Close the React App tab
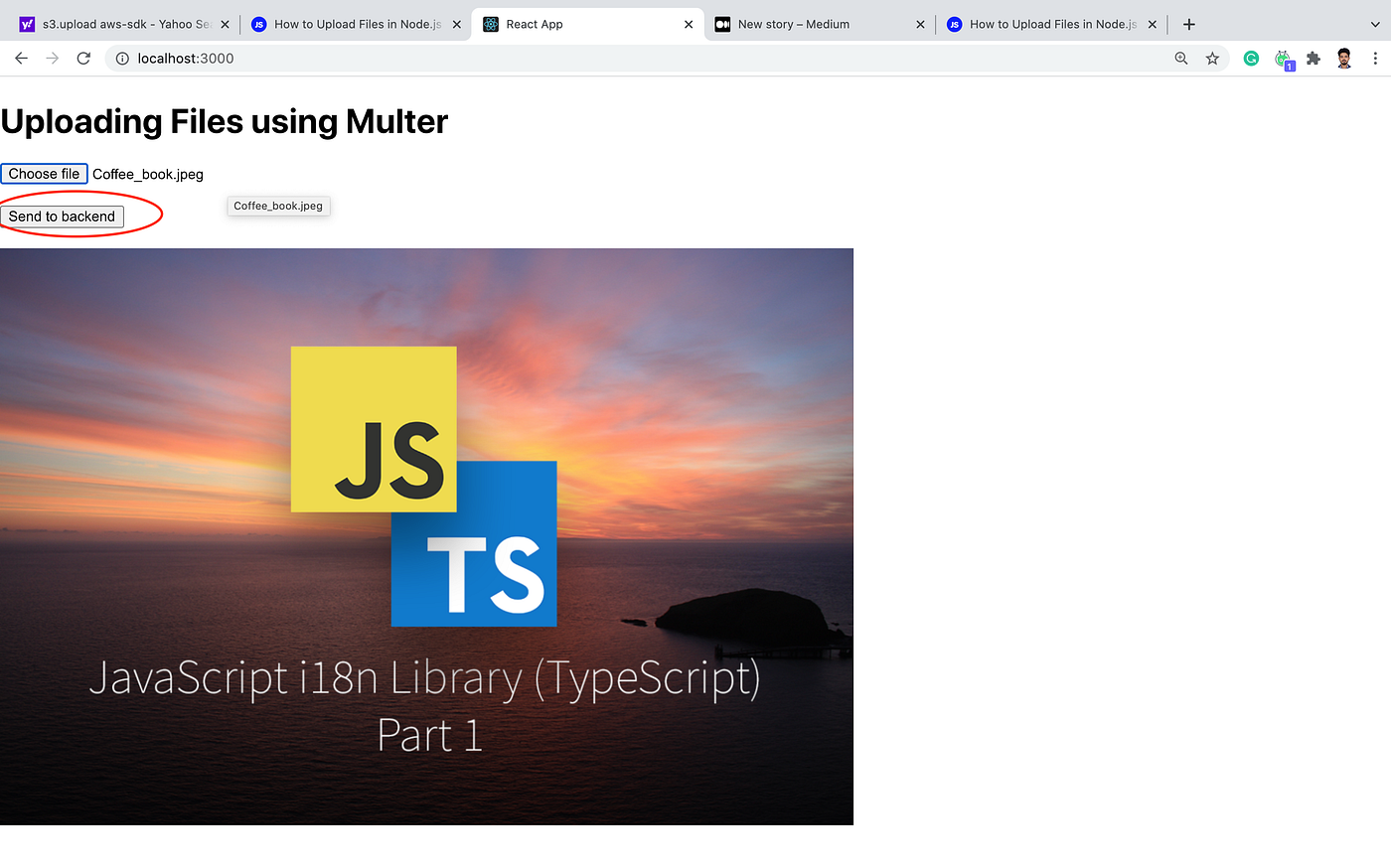 coord(689,24)
